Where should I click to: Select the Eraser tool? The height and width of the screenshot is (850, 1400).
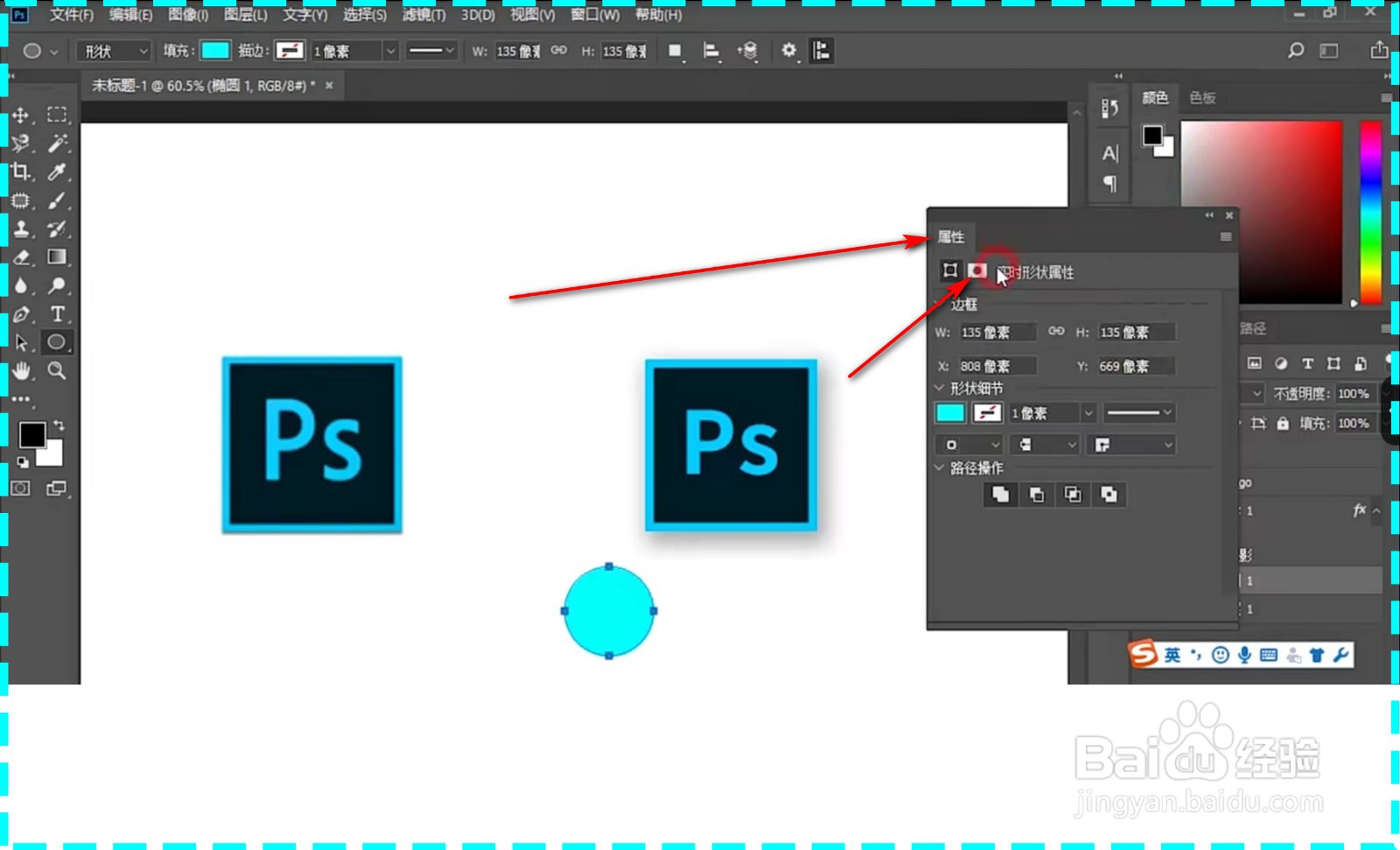[21, 257]
